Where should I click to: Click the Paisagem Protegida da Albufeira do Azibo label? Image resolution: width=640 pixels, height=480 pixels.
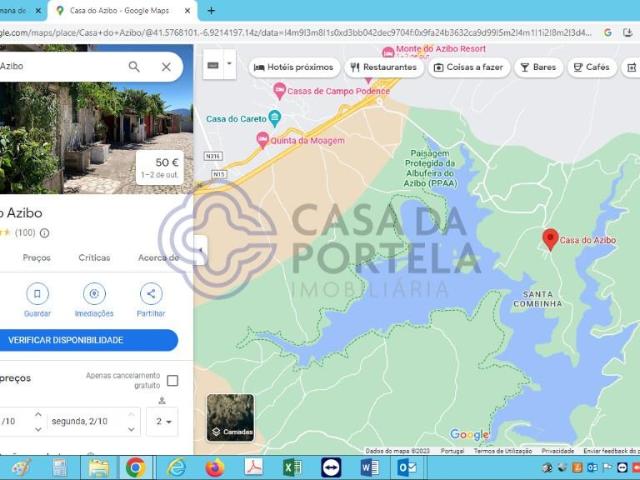point(430,169)
